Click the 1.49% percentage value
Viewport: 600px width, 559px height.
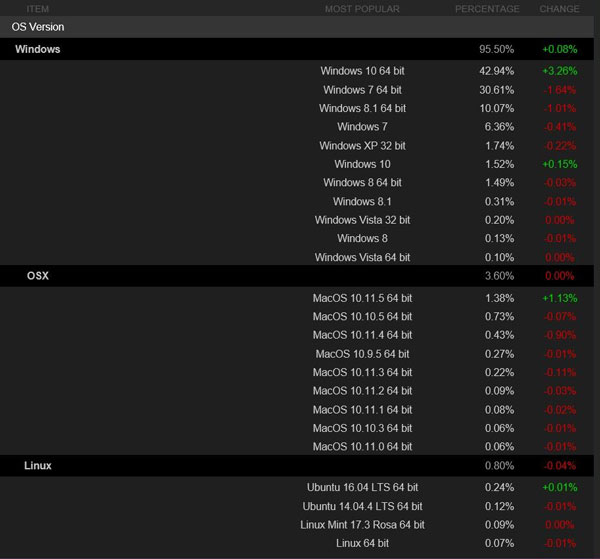pyautogui.click(x=499, y=183)
